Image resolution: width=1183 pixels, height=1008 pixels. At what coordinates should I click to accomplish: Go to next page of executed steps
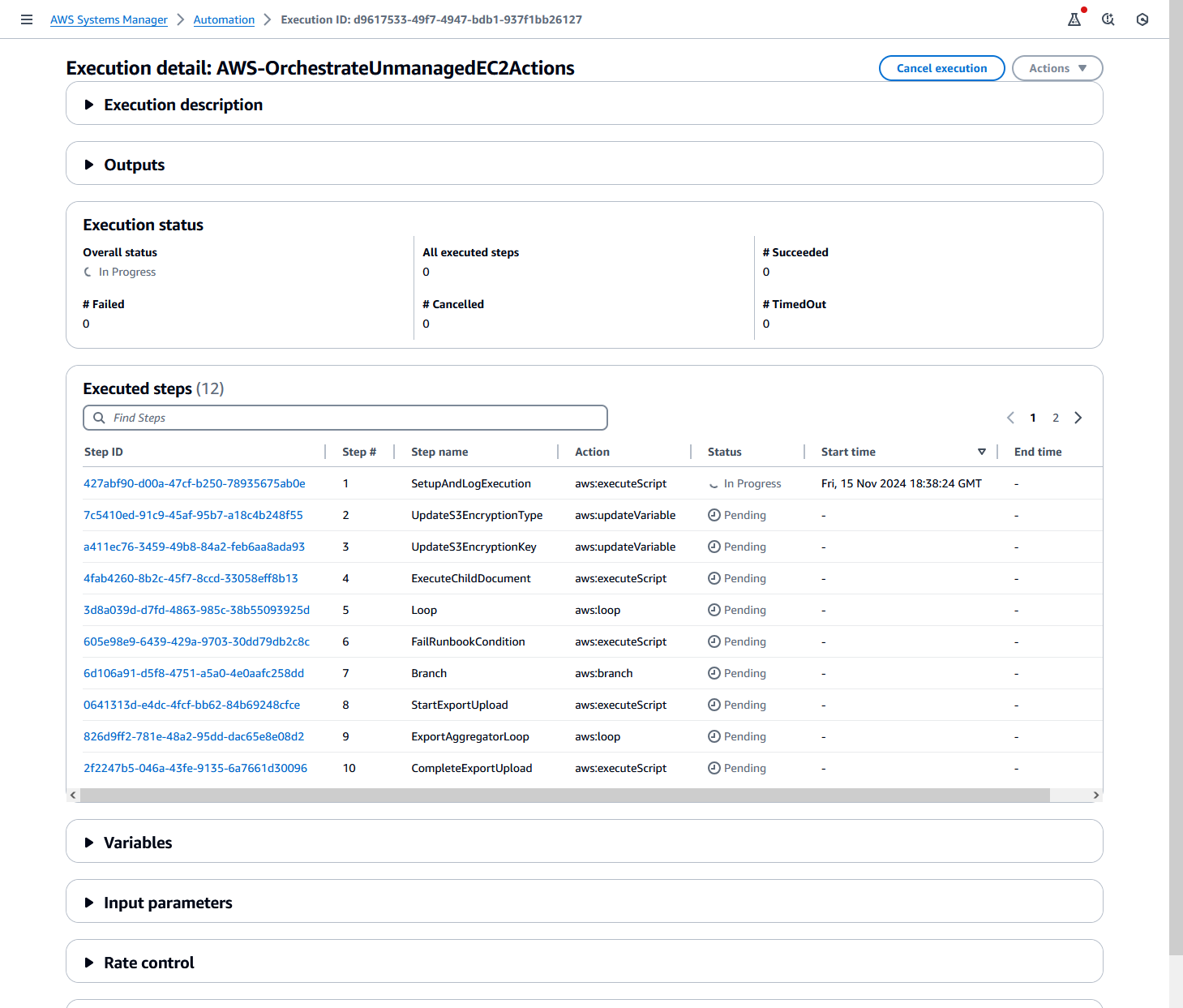pos(1078,418)
